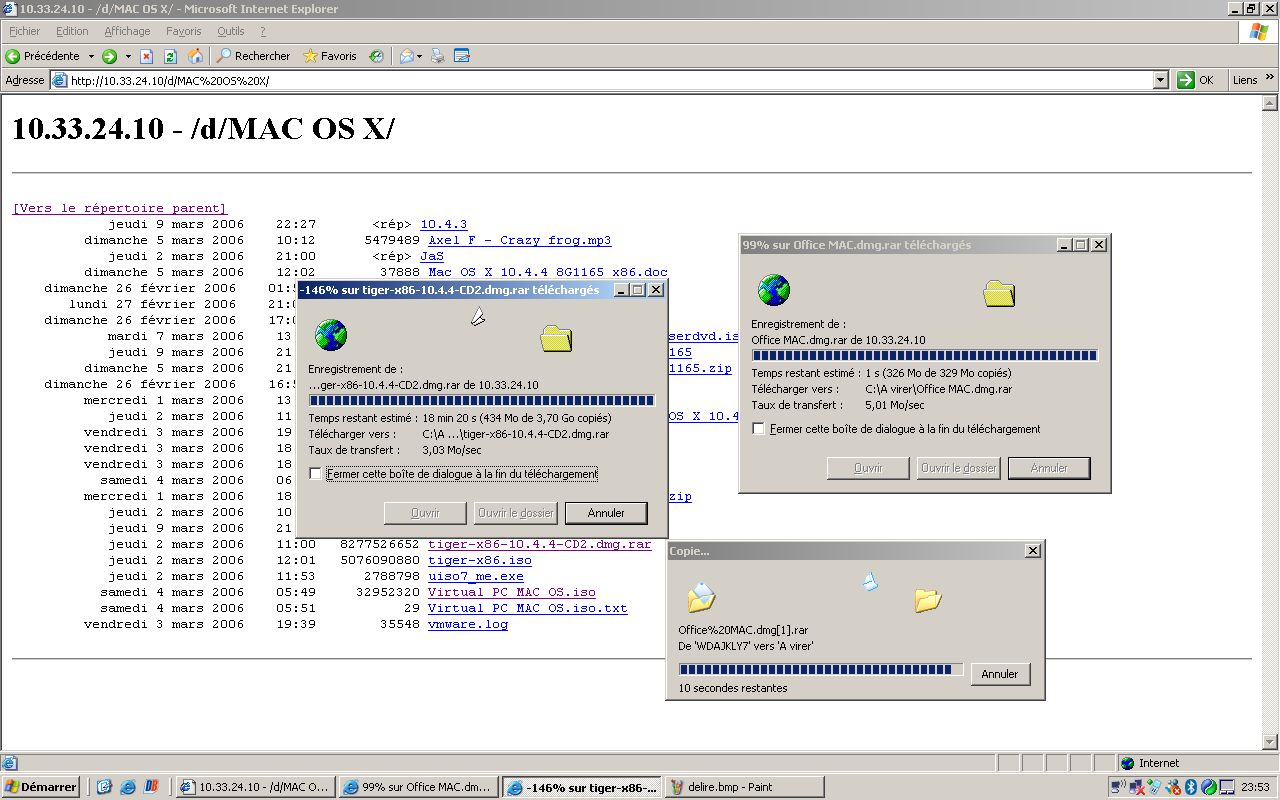Switch to the 10.33.24.10 - /d/MAC O taskbar window

(255, 787)
